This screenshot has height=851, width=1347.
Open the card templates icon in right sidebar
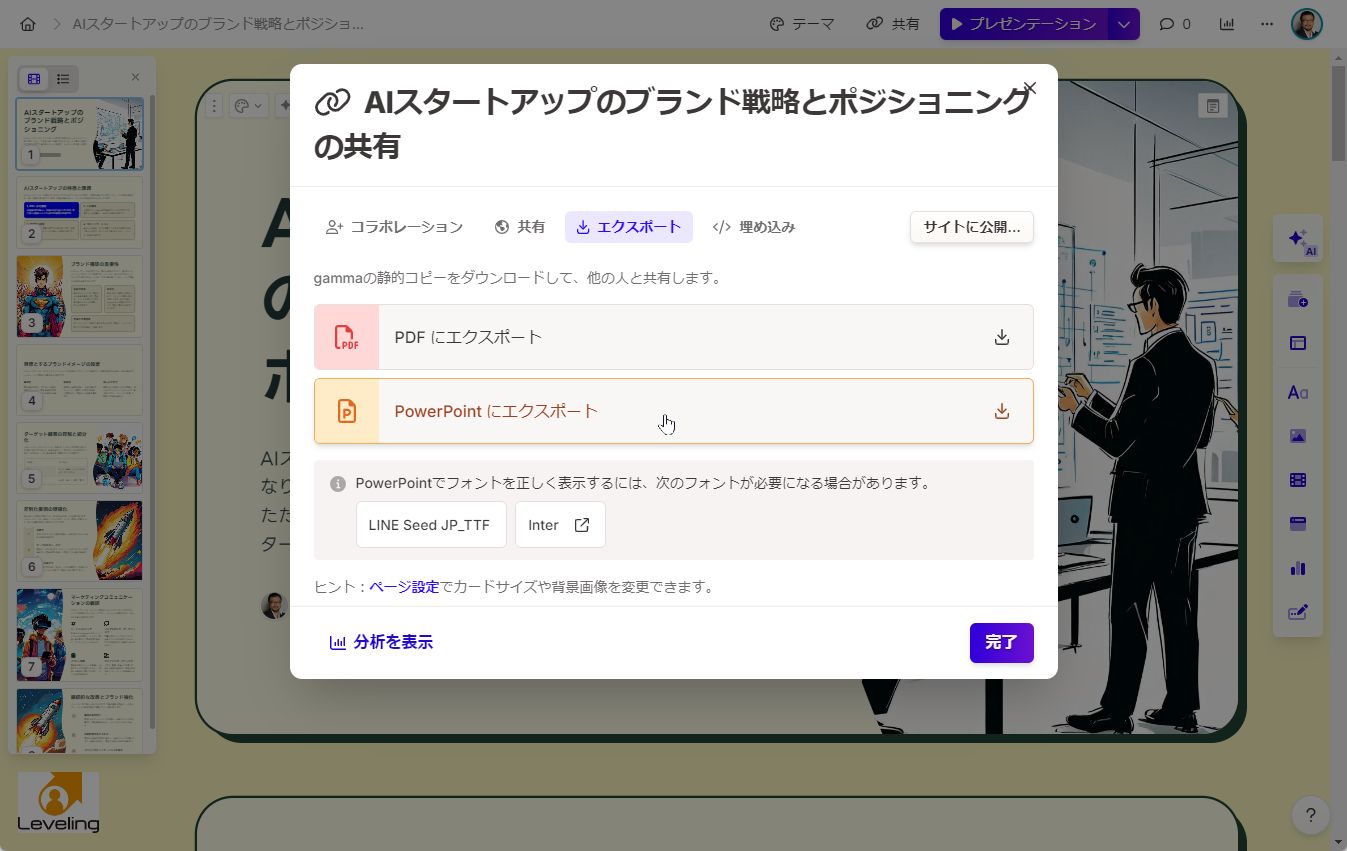tap(1297, 342)
